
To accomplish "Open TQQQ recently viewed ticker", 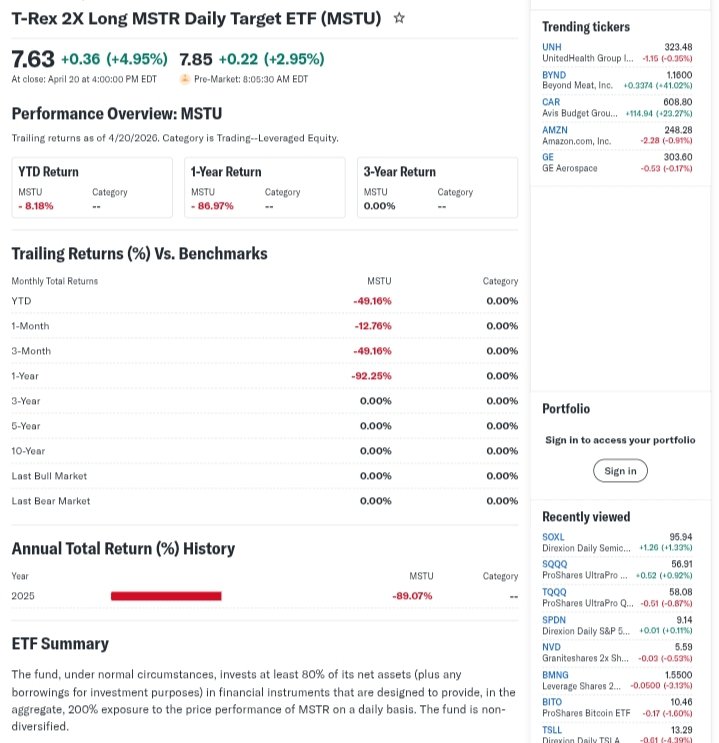I will [x=554, y=592].
